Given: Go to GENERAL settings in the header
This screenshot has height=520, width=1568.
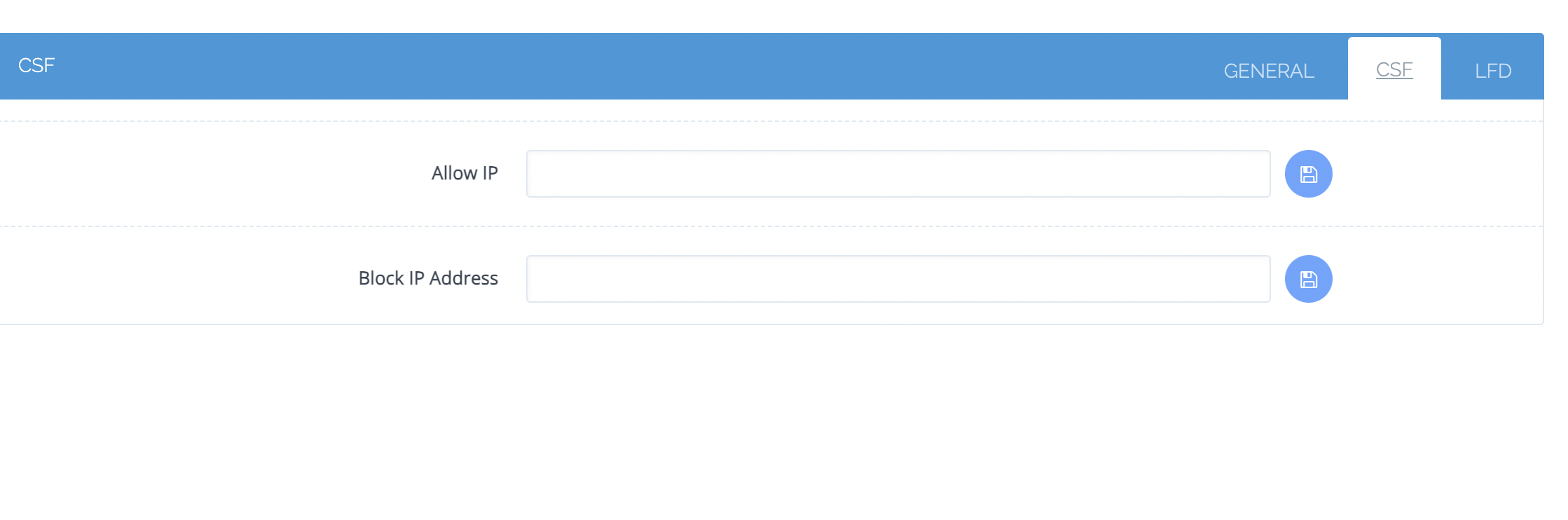Looking at the screenshot, I should (1268, 71).
